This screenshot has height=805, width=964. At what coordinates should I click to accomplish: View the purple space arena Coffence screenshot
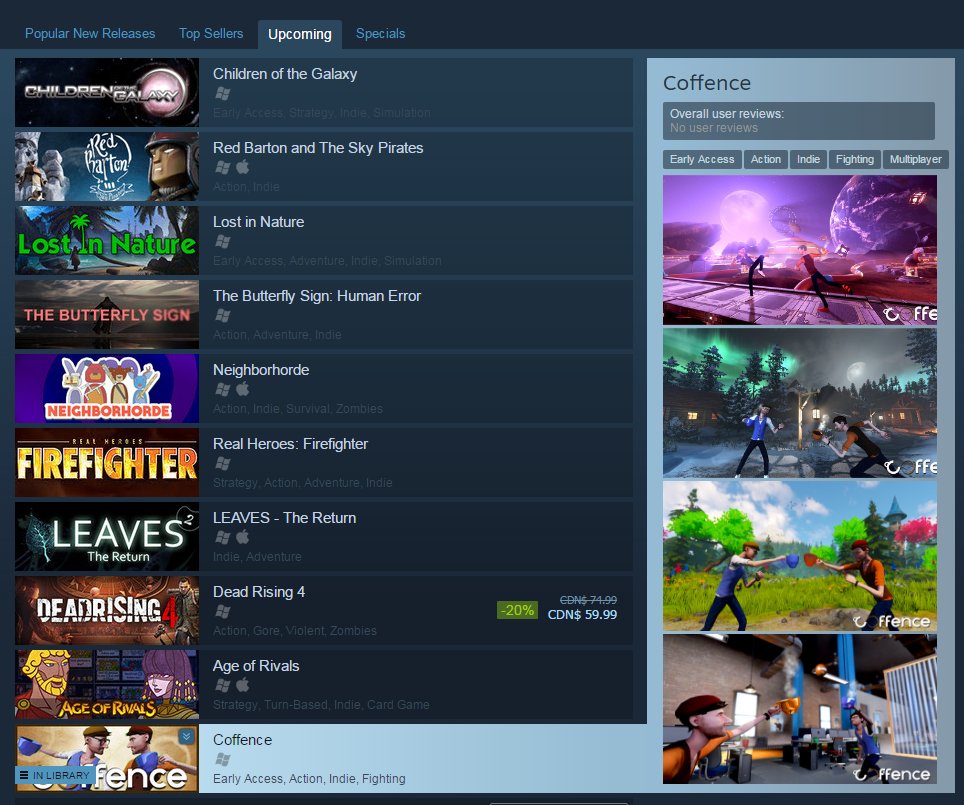click(x=800, y=250)
